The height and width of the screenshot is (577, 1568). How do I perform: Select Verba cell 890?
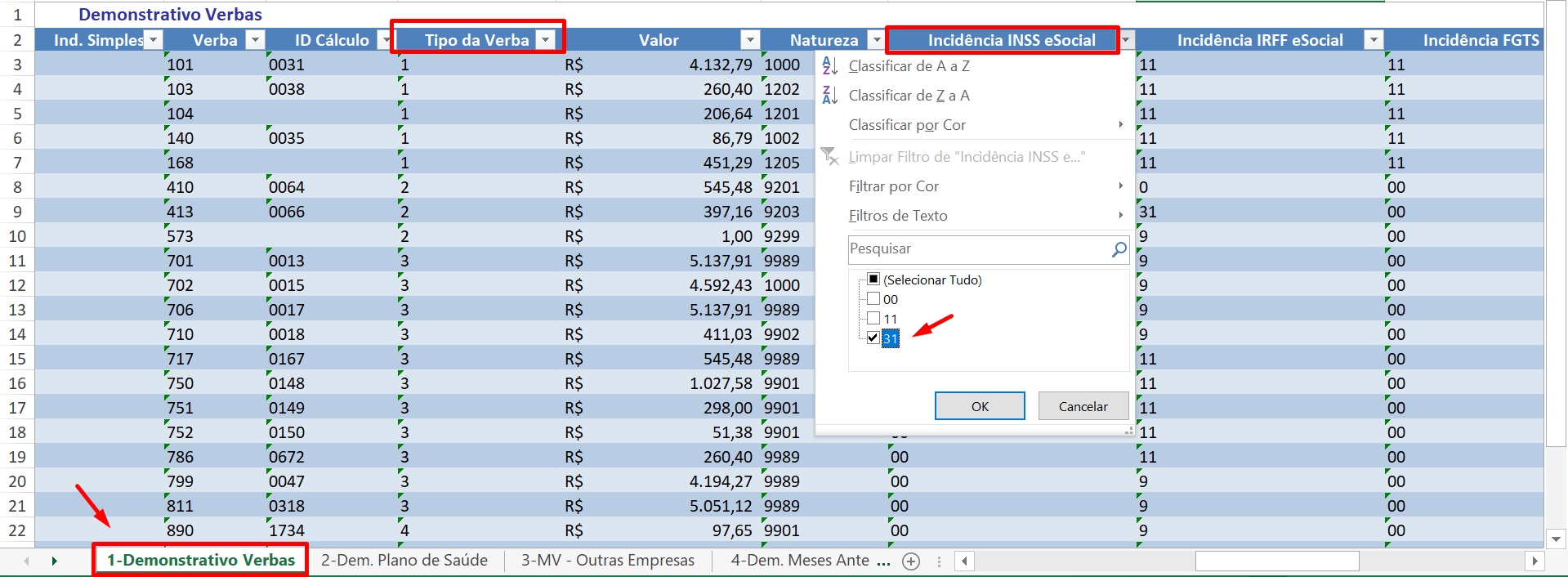coord(216,530)
